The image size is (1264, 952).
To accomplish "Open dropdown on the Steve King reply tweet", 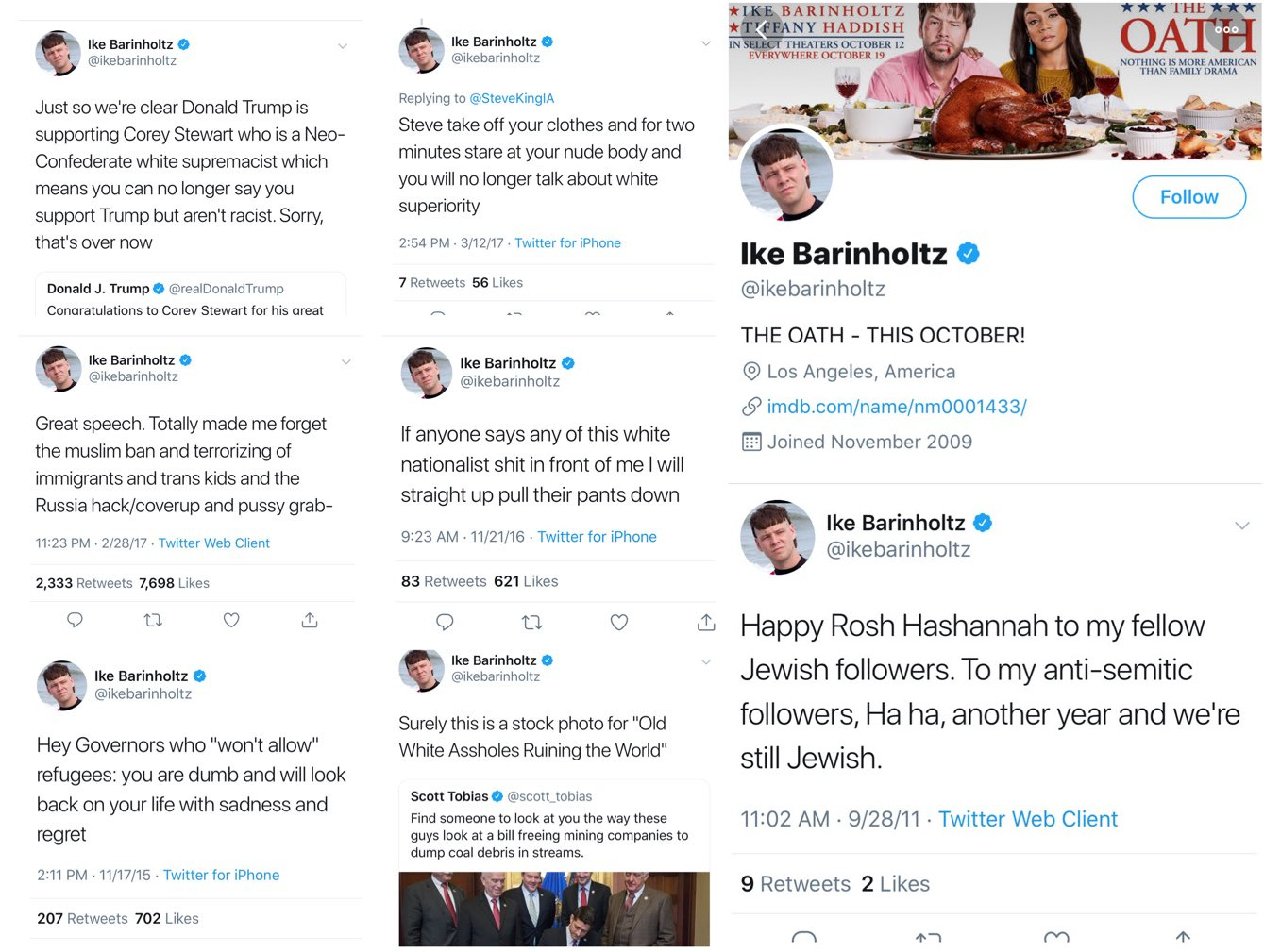I will coord(705,43).
